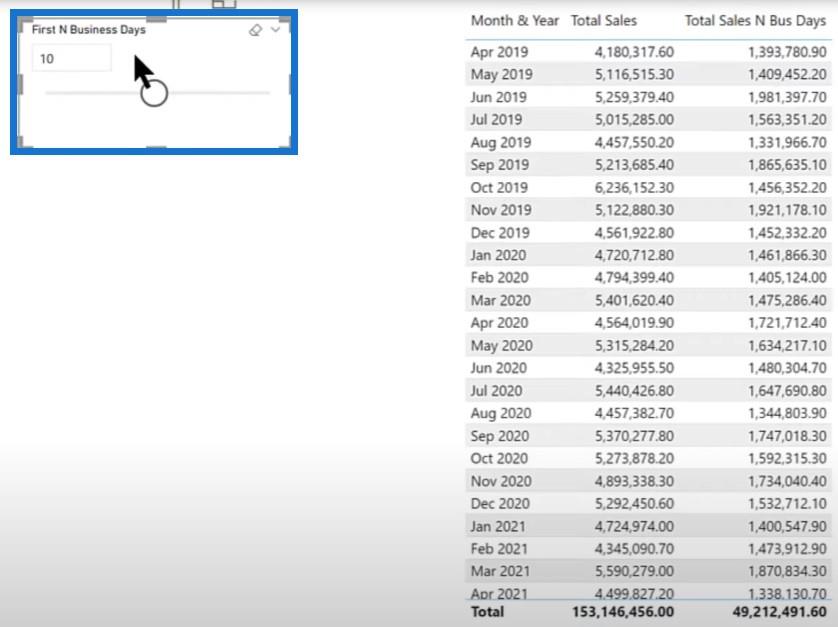Select the Dec 2019 row label
The width and height of the screenshot is (838, 627).
(x=500, y=233)
